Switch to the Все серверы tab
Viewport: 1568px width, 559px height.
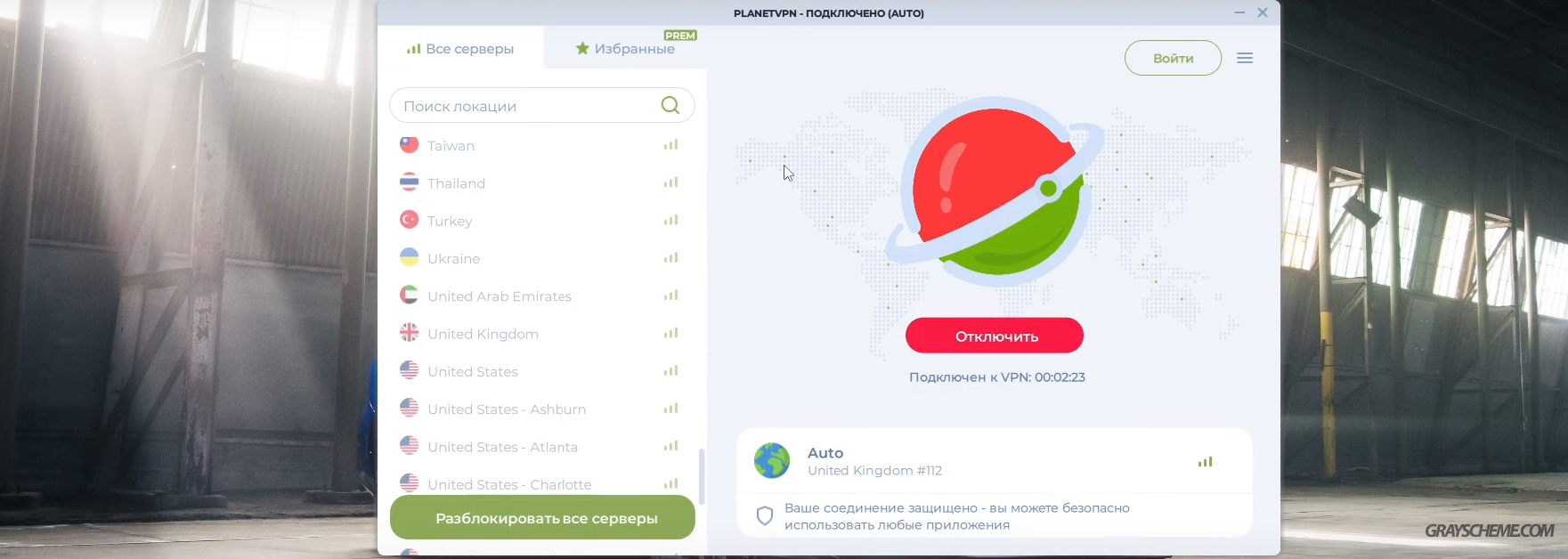460,49
